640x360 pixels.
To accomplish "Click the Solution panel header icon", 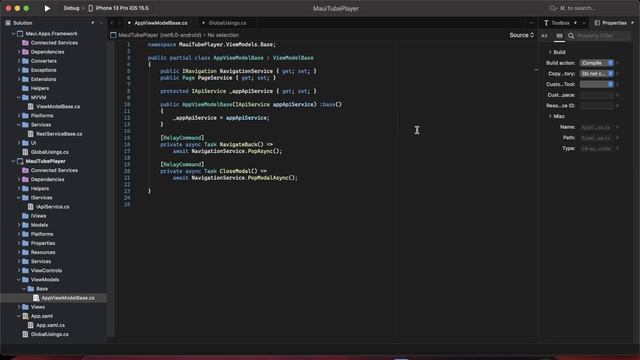I will point(8,23).
